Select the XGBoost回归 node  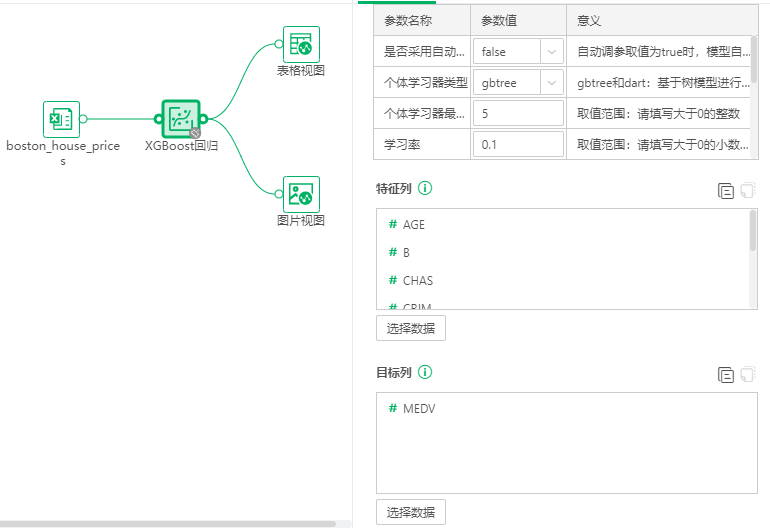click(x=181, y=119)
